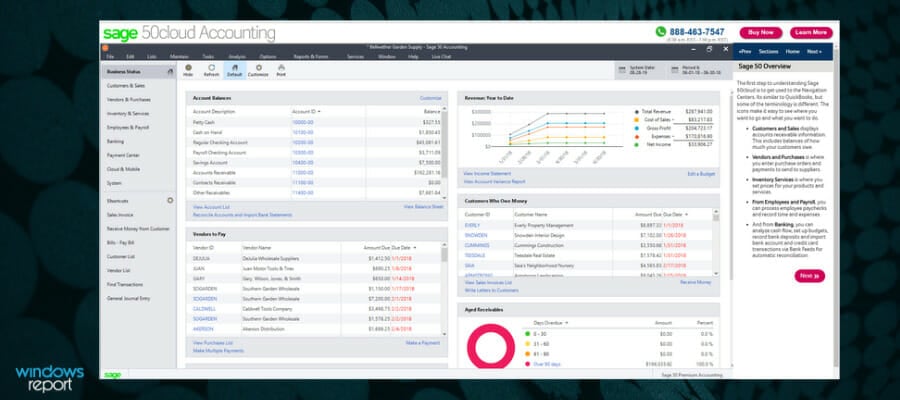Click the pink Next button in overview

click(x=809, y=276)
